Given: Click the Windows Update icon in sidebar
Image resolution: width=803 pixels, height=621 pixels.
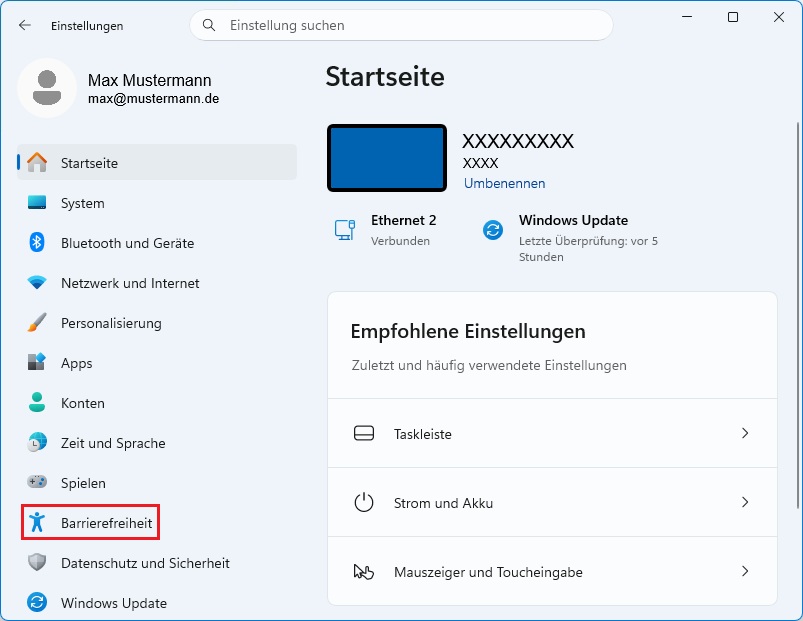Looking at the screenshot, I should [x=37, y=602].
